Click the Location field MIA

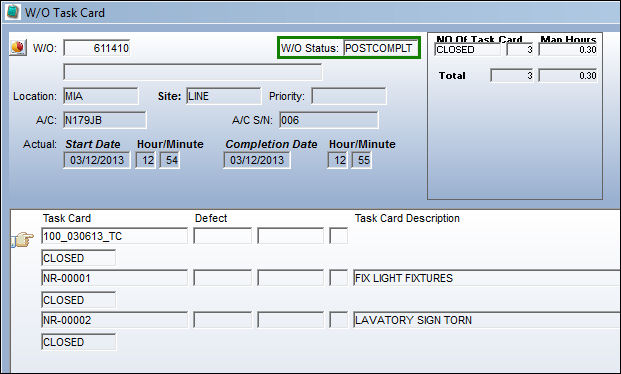101,96
